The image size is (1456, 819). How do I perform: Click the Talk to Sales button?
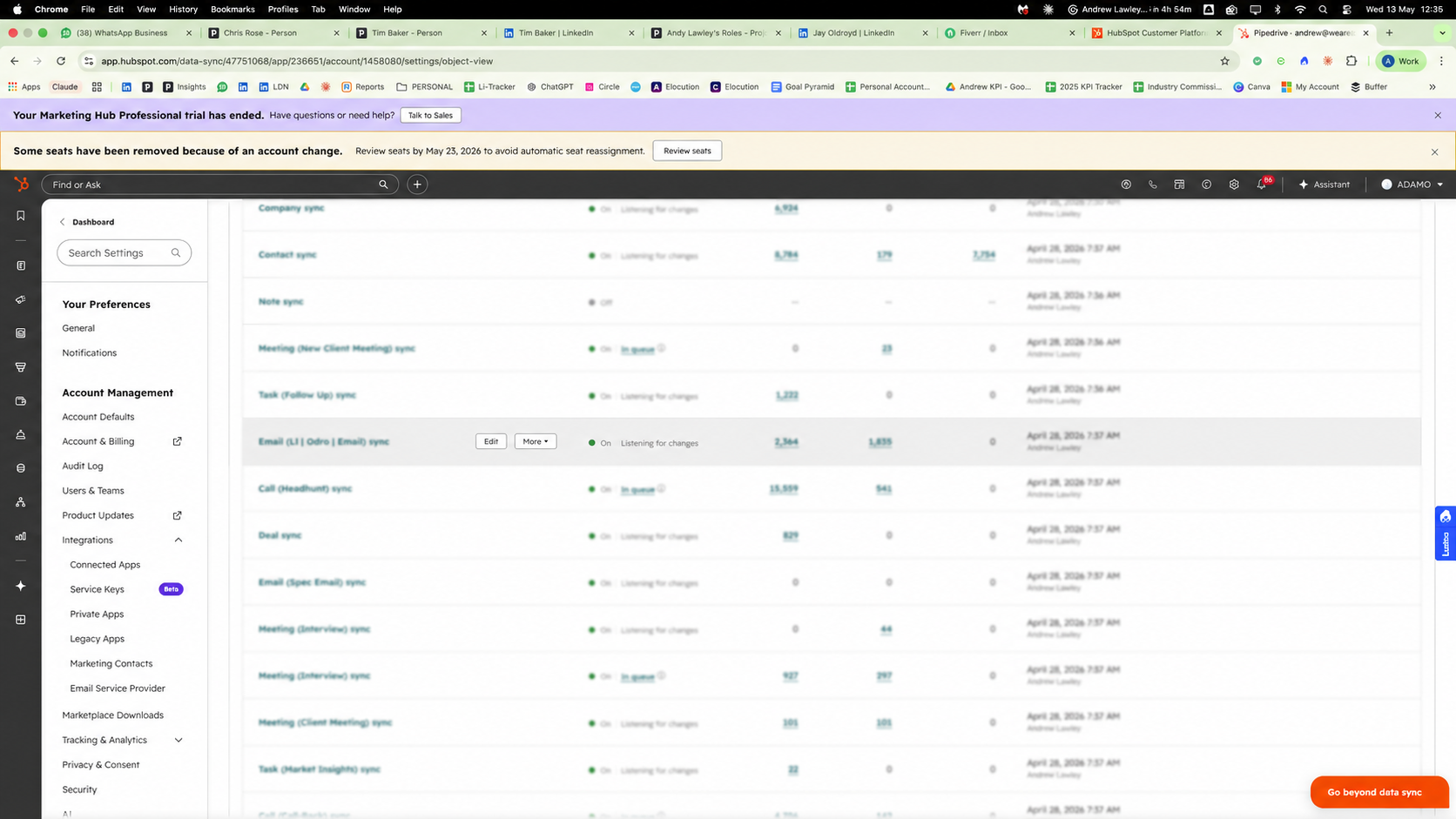point(430,115)
